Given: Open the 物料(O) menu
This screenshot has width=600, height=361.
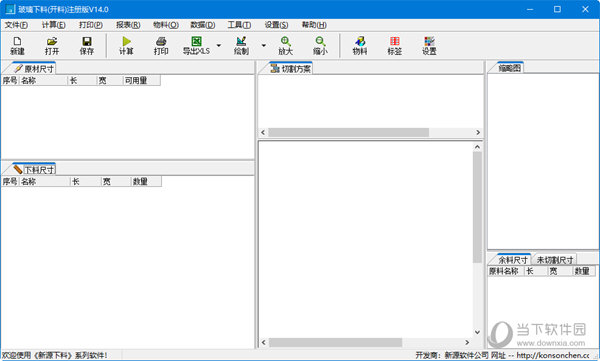Looking at the screenshot, I should 166,25.
